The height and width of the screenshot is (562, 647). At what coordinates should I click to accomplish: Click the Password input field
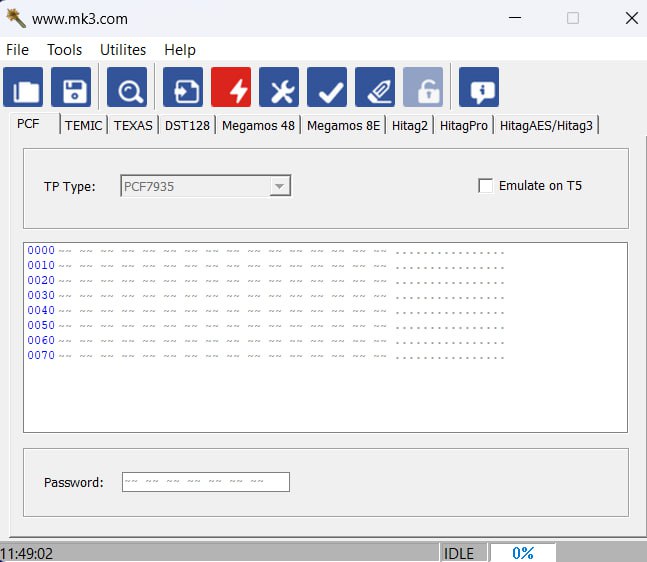tap(205, 482)
